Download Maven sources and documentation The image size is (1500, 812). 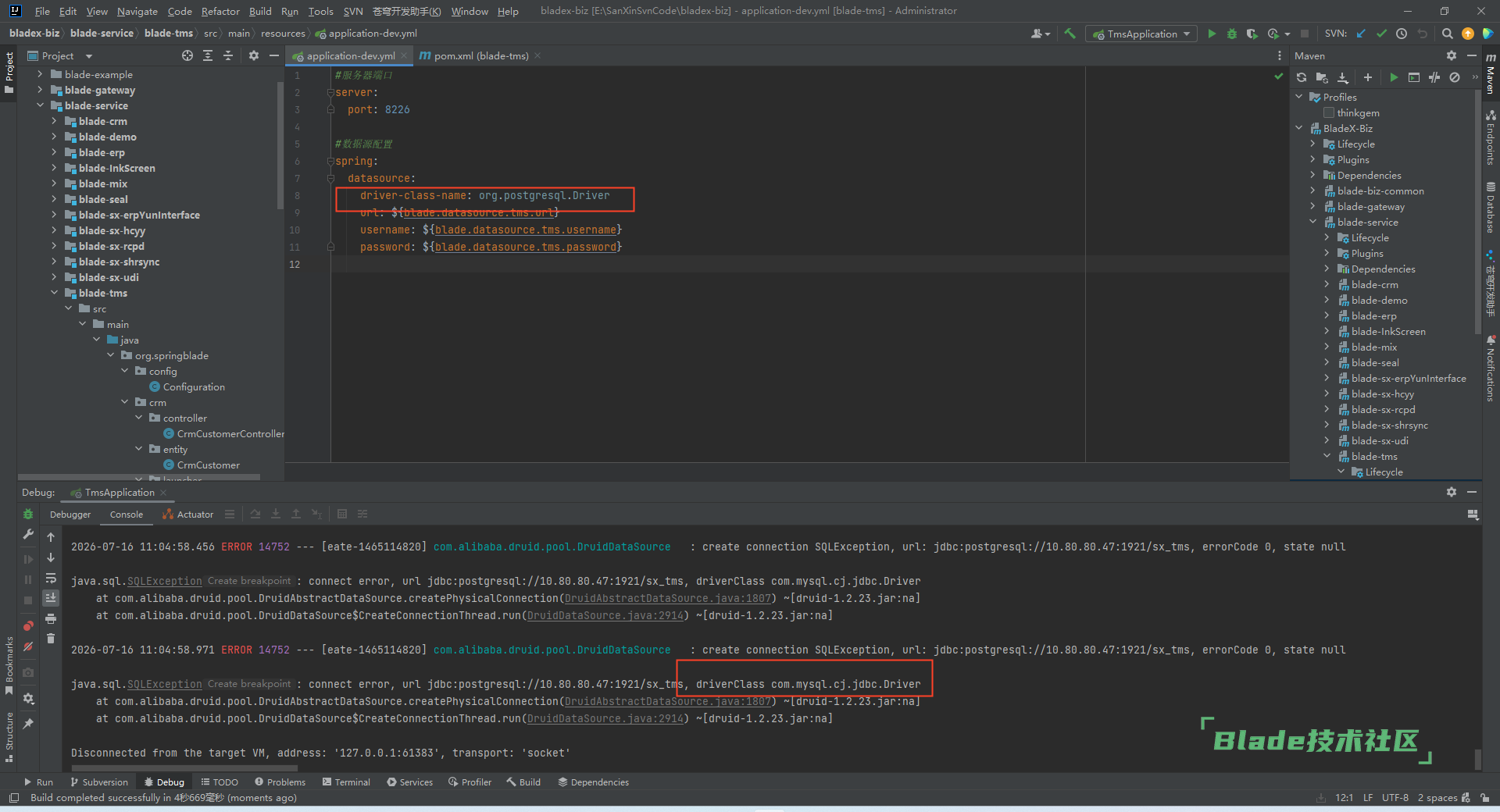click(x=1343, y=77)
